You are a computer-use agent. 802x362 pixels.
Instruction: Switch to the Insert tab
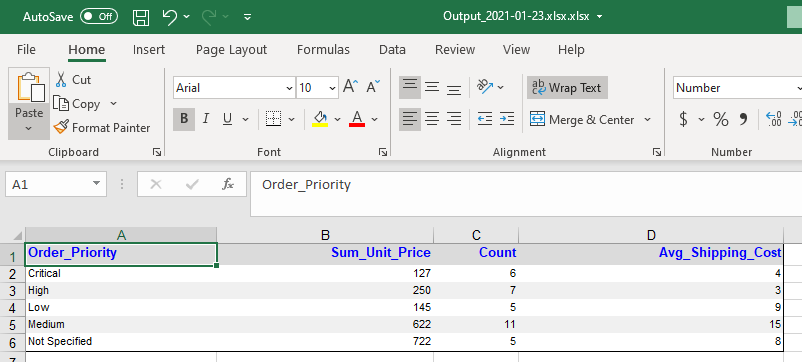(x=149, y=50)
